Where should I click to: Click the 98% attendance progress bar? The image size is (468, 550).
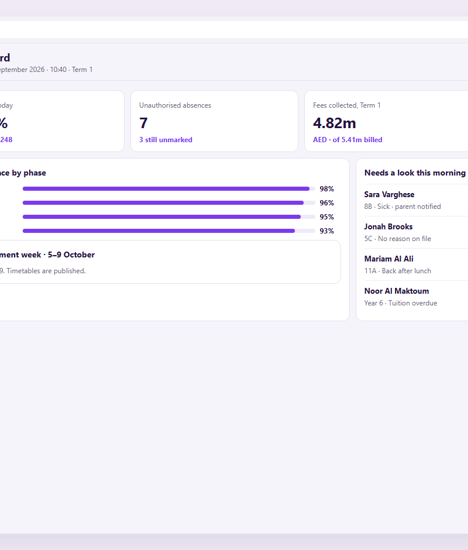coord(169,189)
